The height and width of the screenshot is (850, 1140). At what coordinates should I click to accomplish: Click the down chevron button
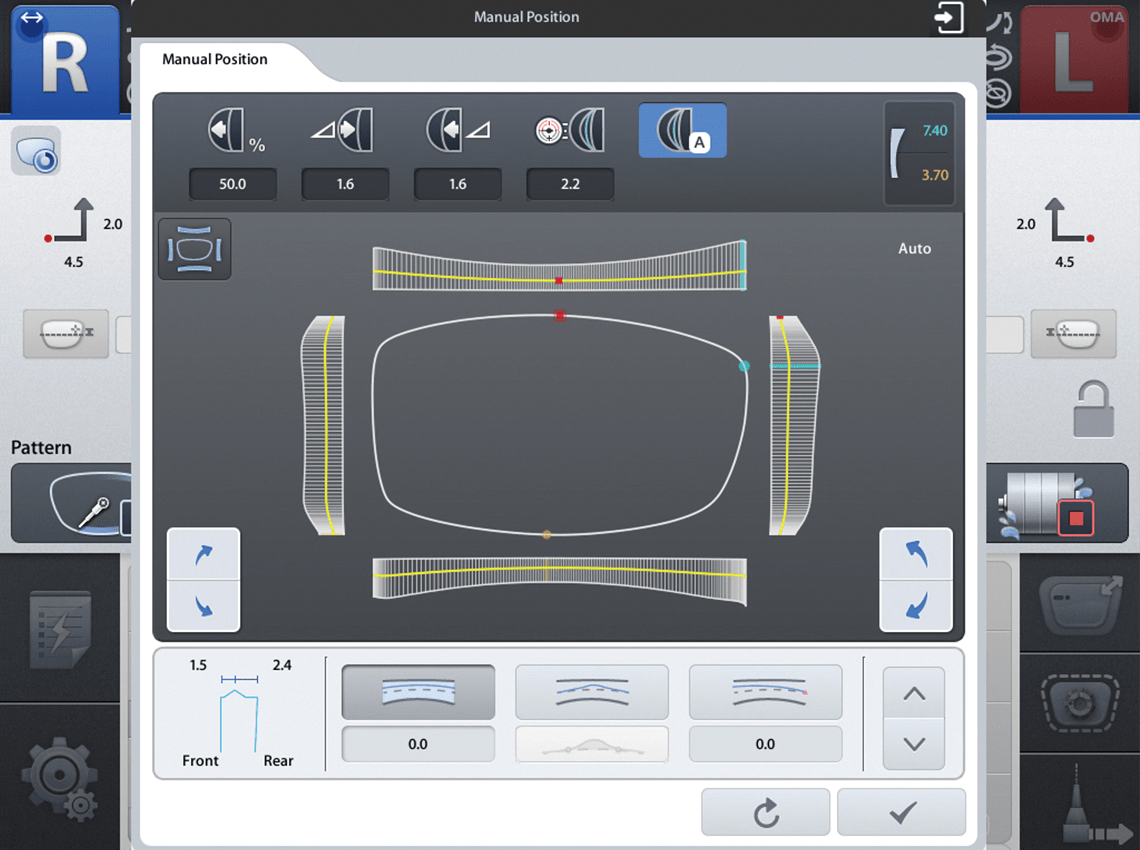point(914,744)
